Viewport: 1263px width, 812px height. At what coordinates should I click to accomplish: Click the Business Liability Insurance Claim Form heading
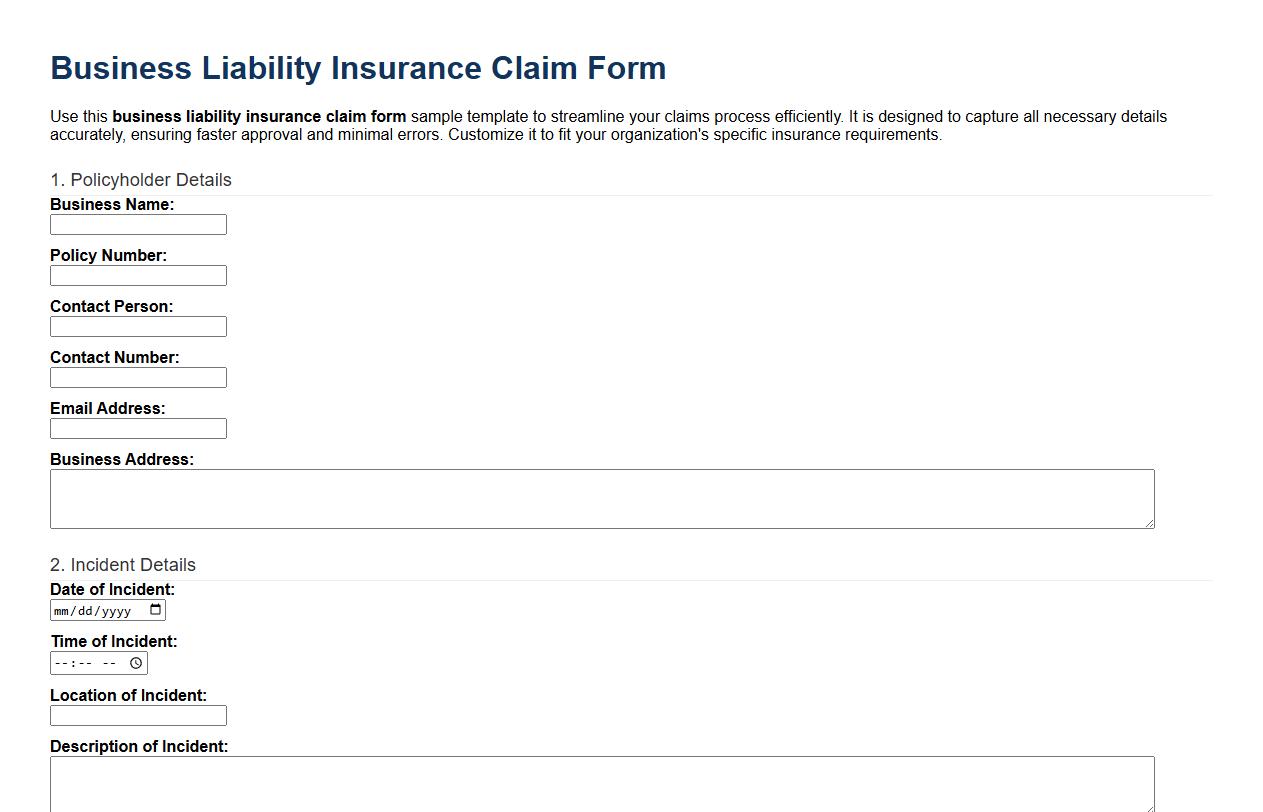(x=358, y=68)
